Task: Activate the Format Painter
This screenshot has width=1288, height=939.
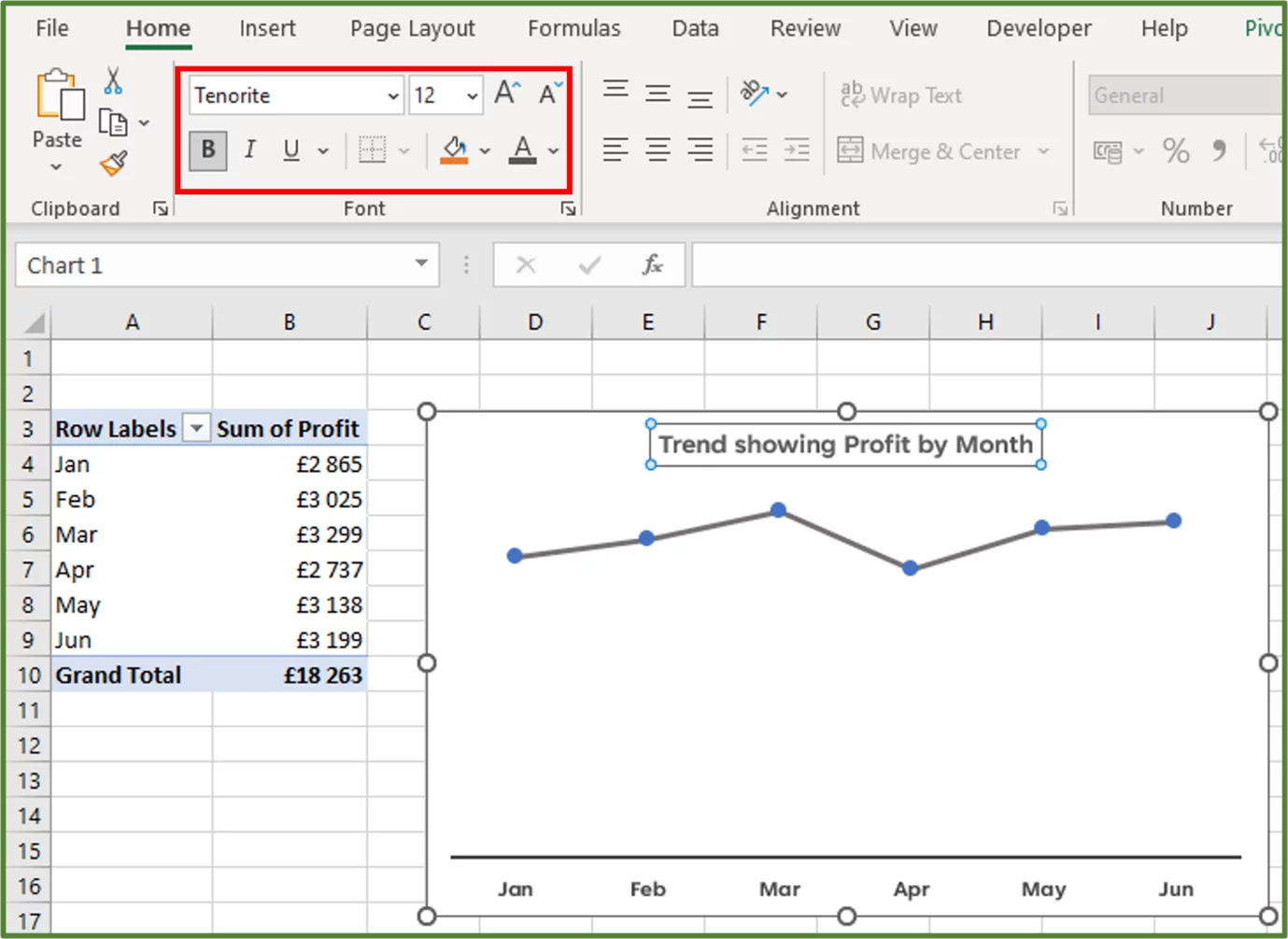Action: (112, 162)
